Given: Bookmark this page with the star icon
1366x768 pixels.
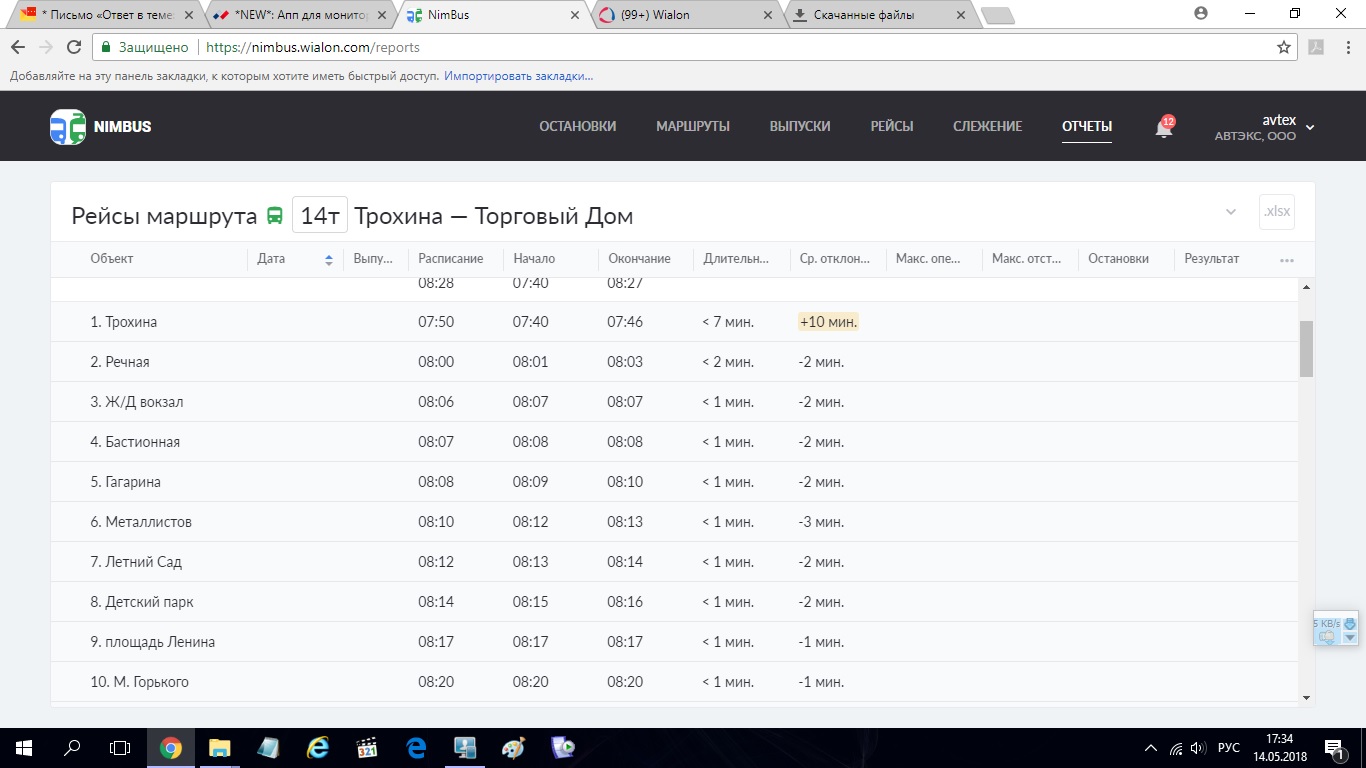Looking at the screenshot, I should (1284, 47).
